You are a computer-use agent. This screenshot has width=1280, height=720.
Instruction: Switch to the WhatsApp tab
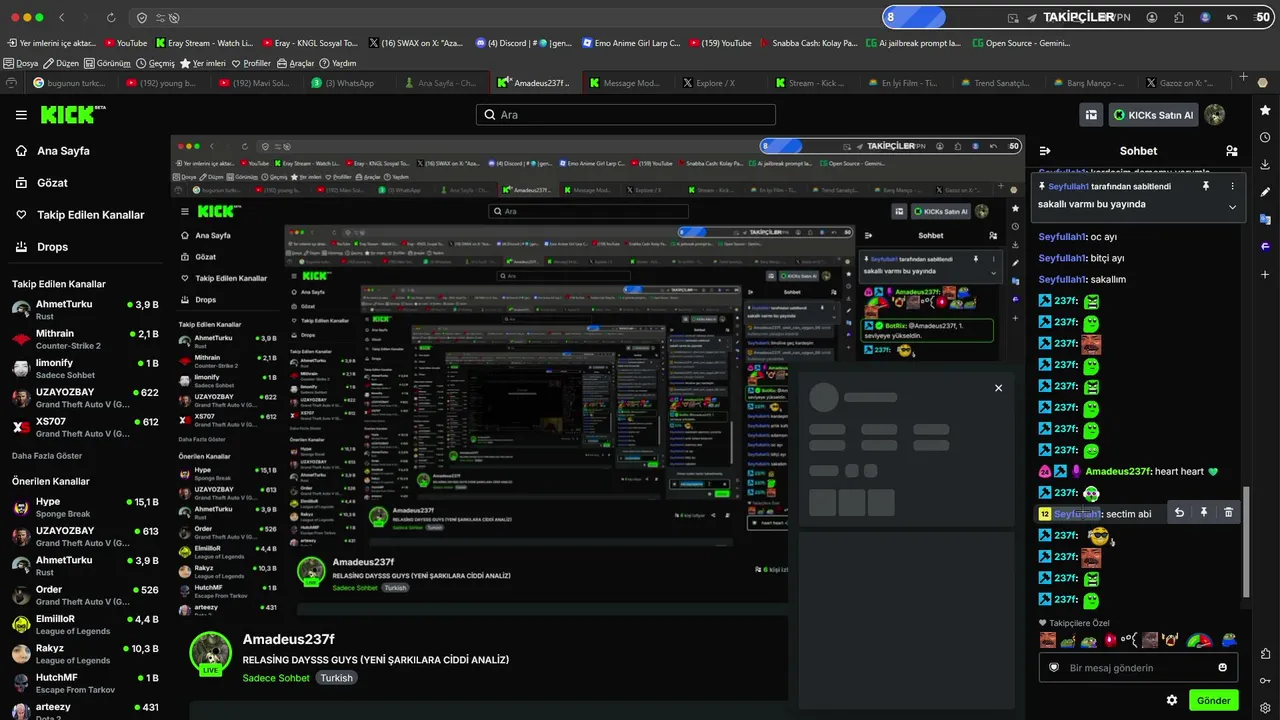click(349, 83)
